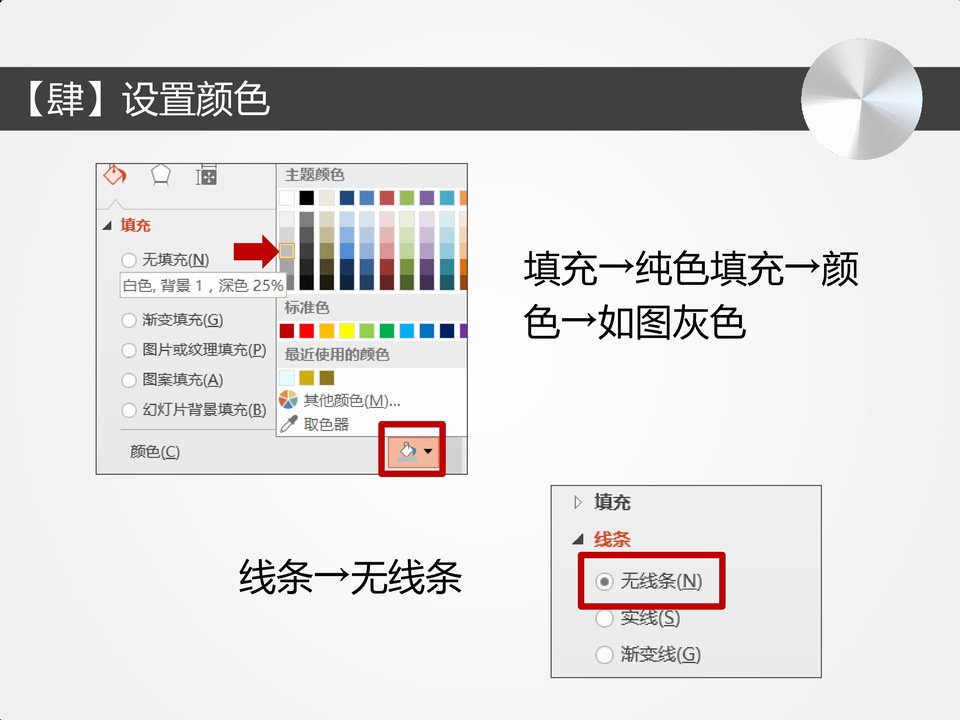Image resolution: width=960 pixels, height=720 pixels.
Task: Choose the 无线条(N) radio button
Action: (604, 581)
